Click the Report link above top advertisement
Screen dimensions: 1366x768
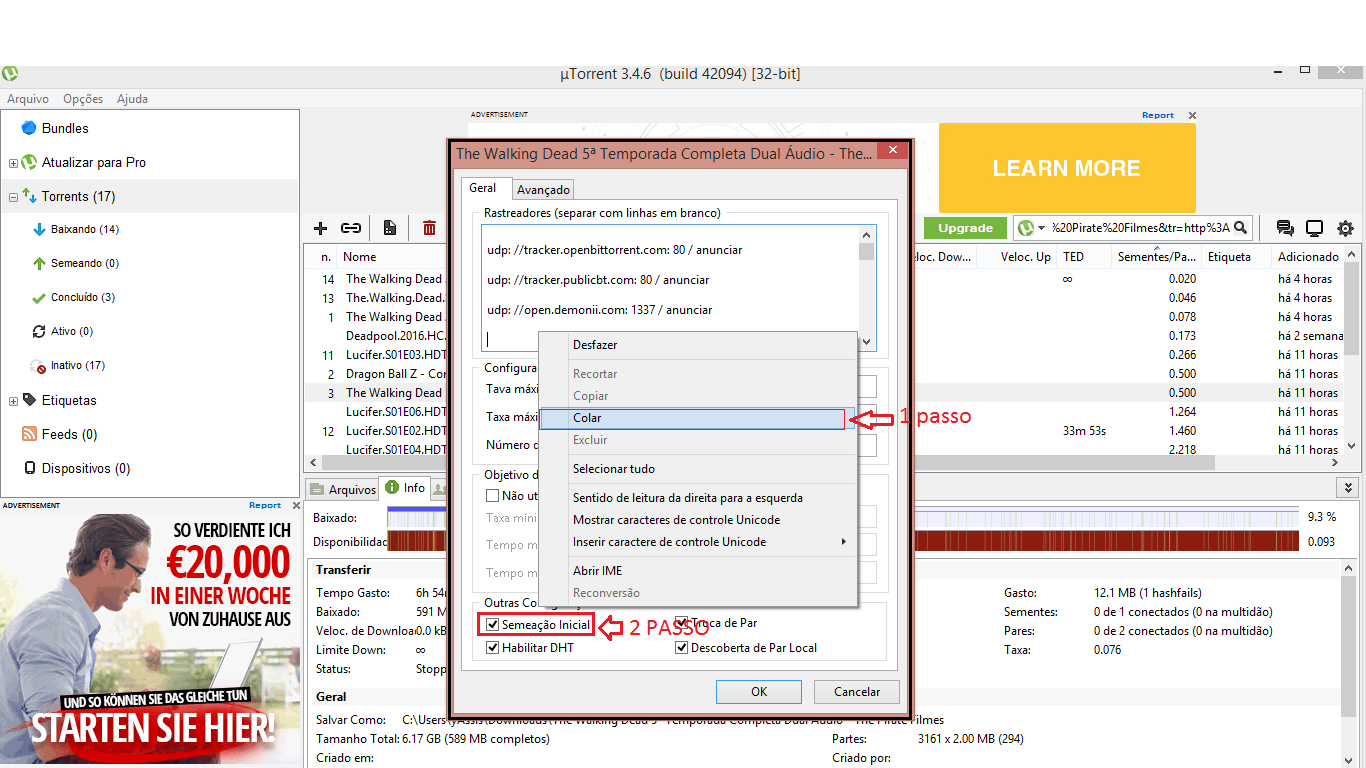tap(1158, 115)
